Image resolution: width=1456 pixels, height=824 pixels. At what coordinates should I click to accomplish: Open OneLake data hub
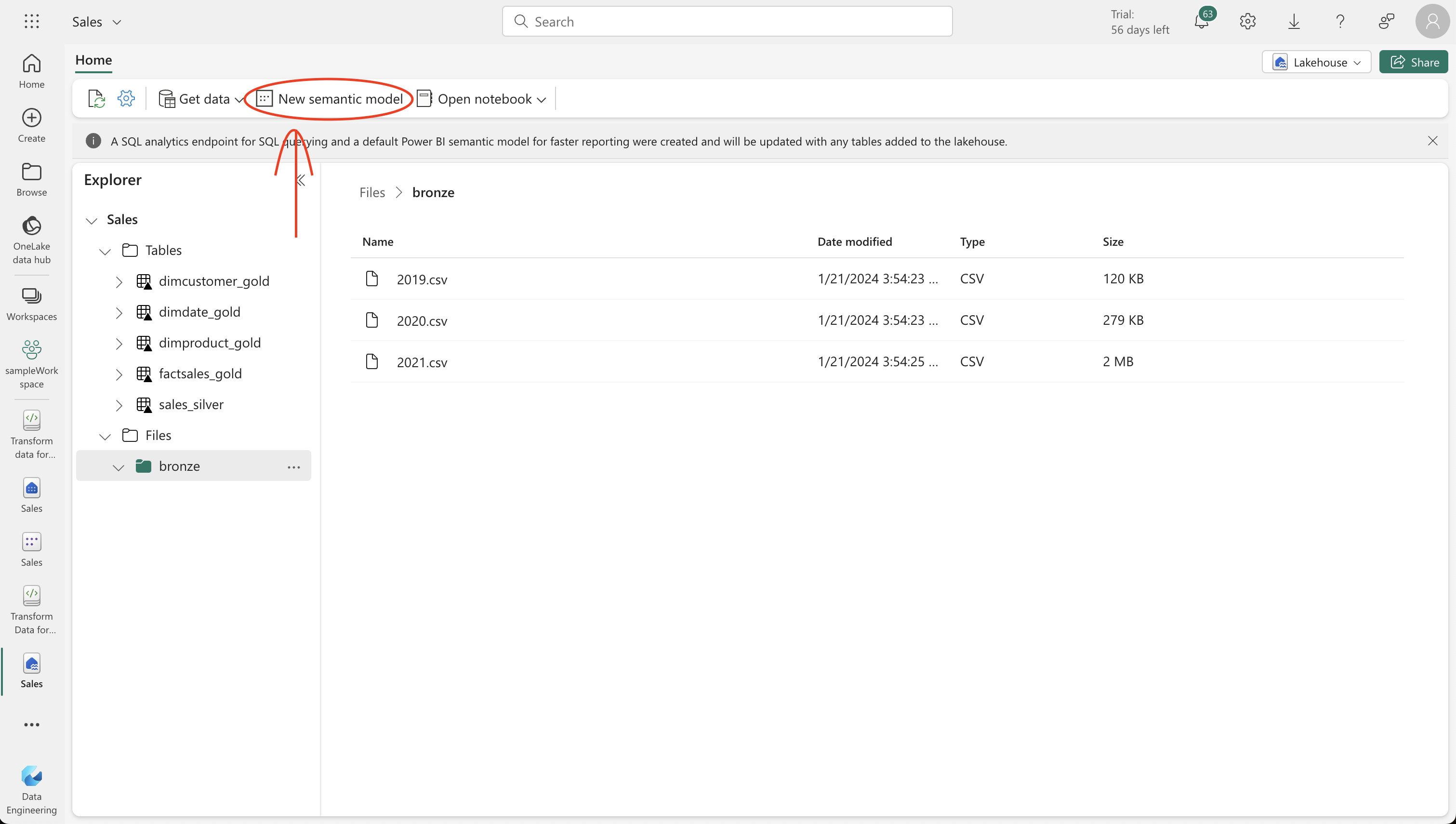[32, 240]
